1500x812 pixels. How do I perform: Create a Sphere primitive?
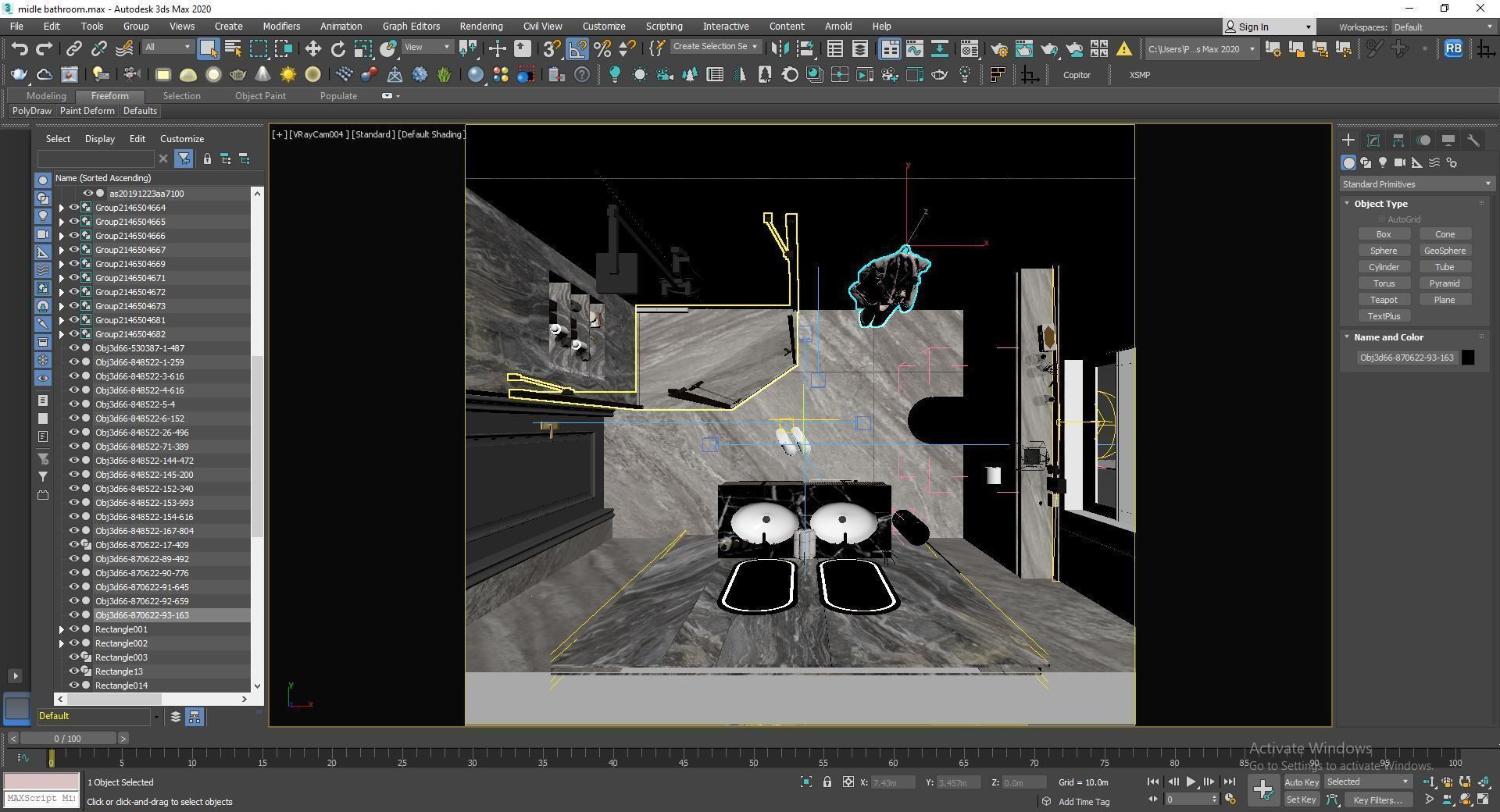1384,251
